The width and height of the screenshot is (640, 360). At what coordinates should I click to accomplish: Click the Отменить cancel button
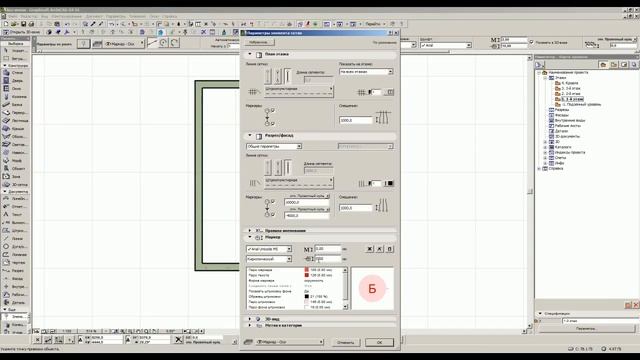click(346, 342)
